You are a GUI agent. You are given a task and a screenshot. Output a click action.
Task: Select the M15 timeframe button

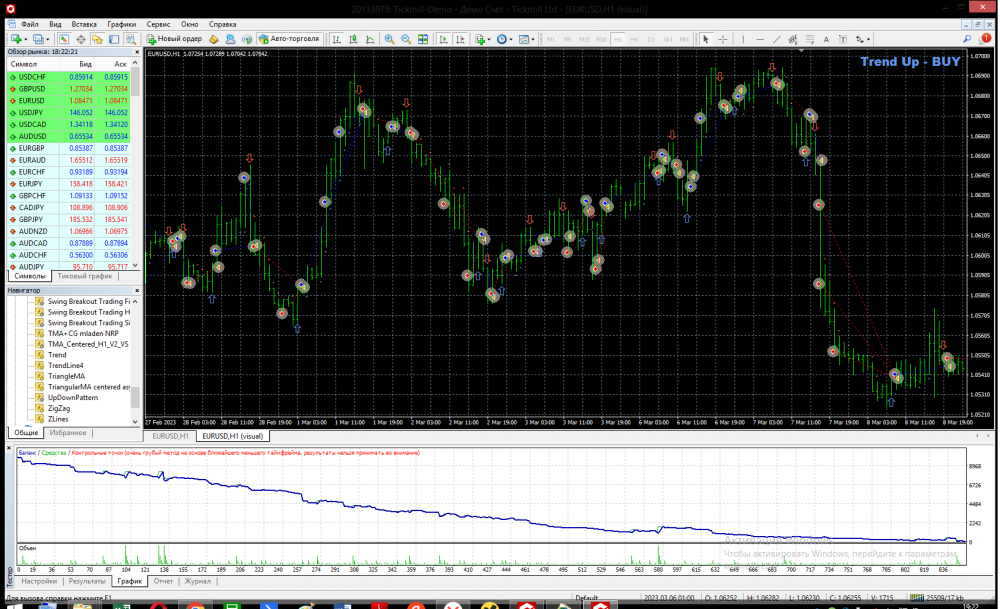583,40
